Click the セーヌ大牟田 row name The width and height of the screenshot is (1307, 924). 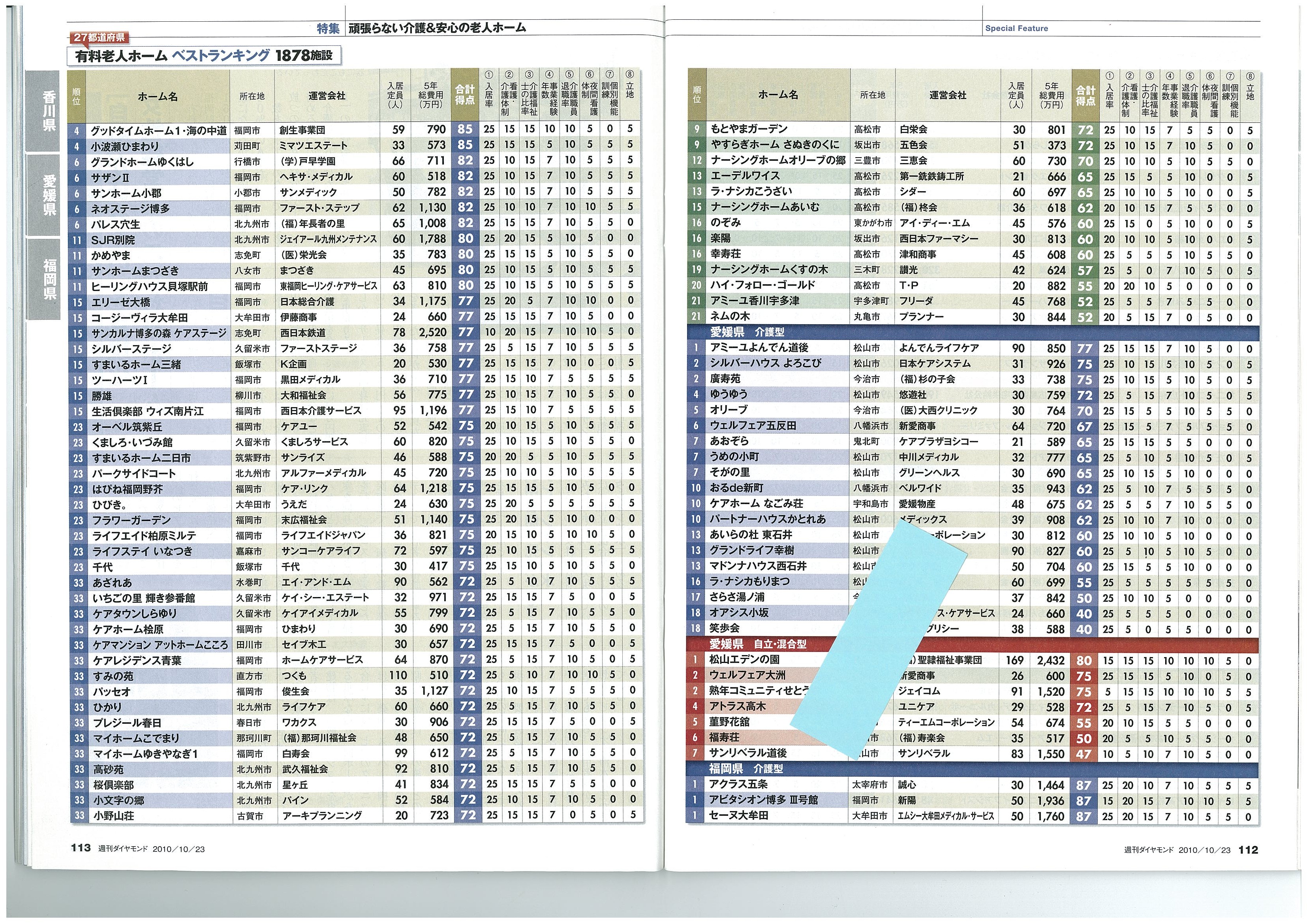pos(739,815)
